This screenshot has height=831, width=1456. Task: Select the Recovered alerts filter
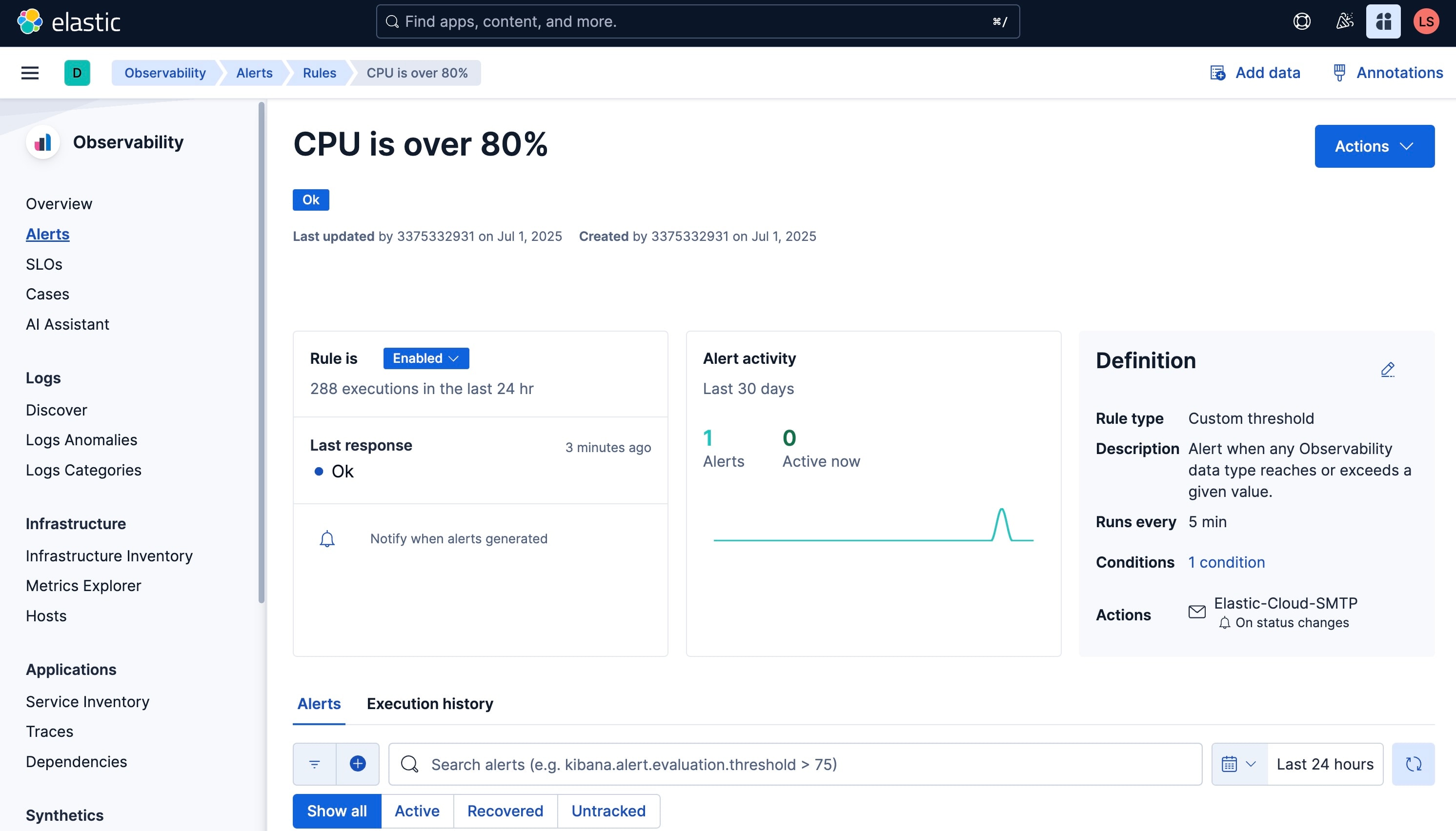(x=504, y=811)
